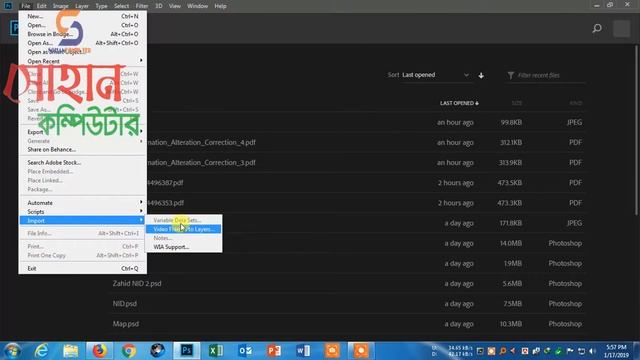Viewport: 640px width, 360px height.
Task: Click the user profile avatar square
Action: [621, 29]
